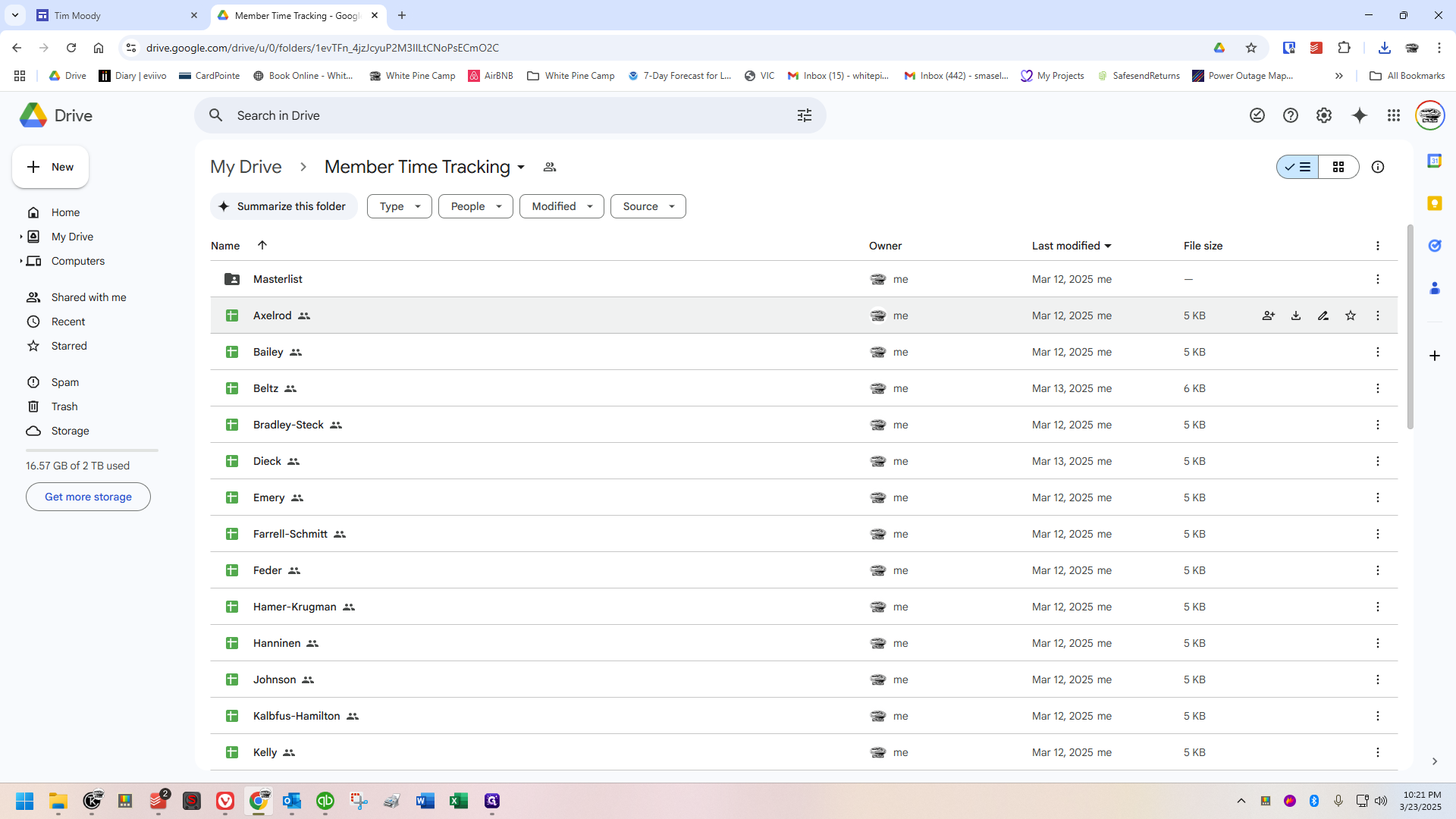1456x819 pixels.
Task: Open Drive support help icon
Action: click(x=1291, y=115)
